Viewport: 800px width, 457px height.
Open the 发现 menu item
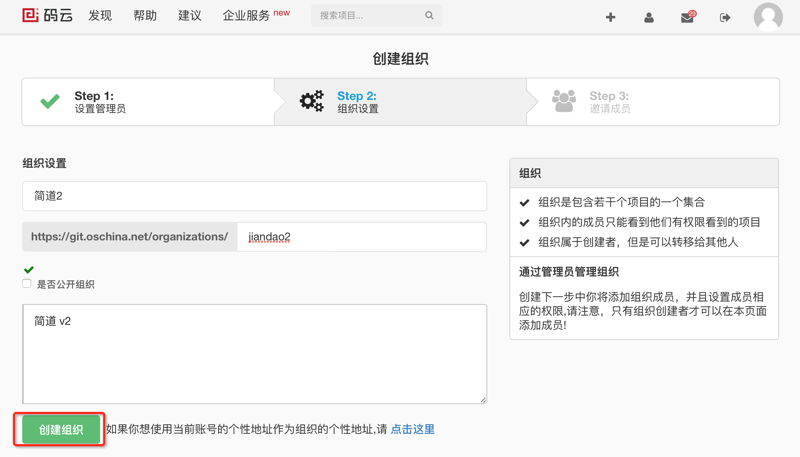pos(100,16)
